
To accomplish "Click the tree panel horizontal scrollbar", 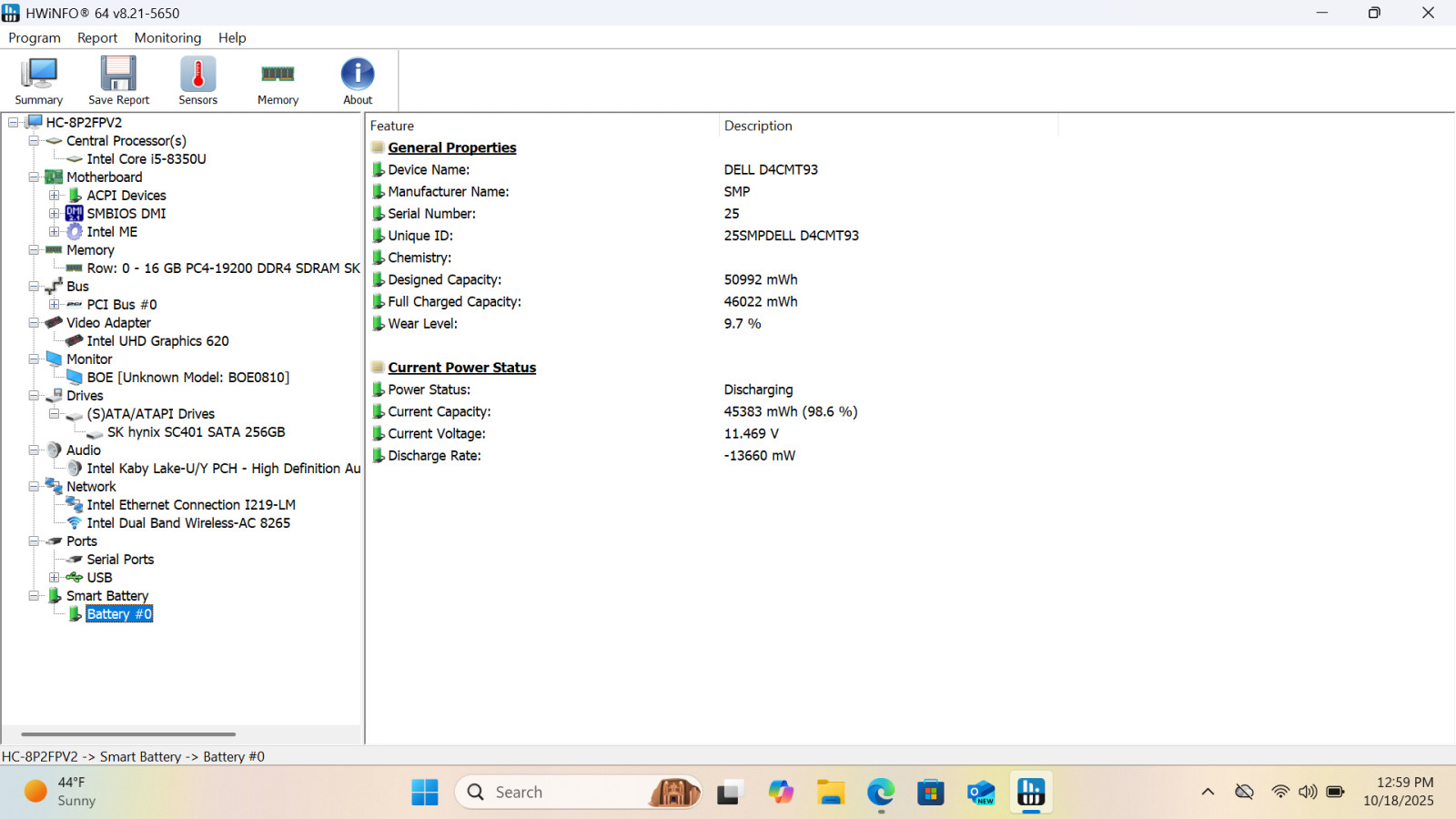I will pos(128,733).
